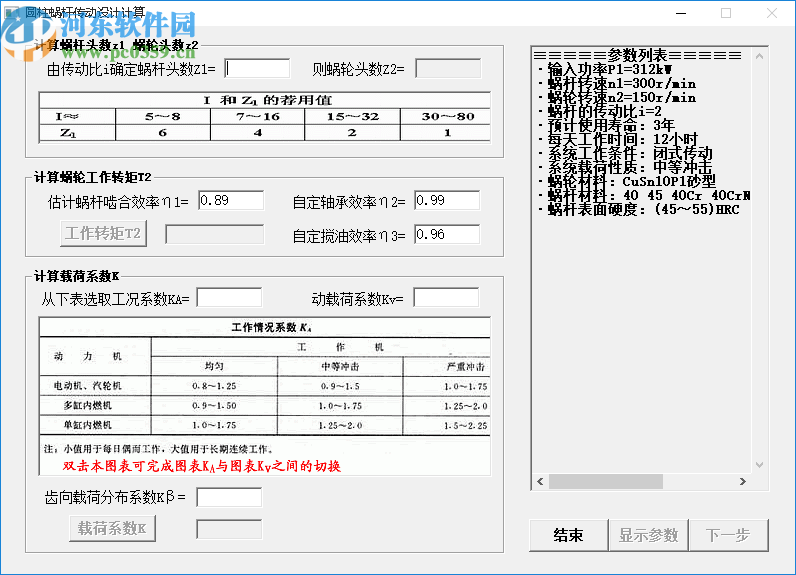Click the working condition factor KA input field

pyautogui.click(x=229, y=298)
